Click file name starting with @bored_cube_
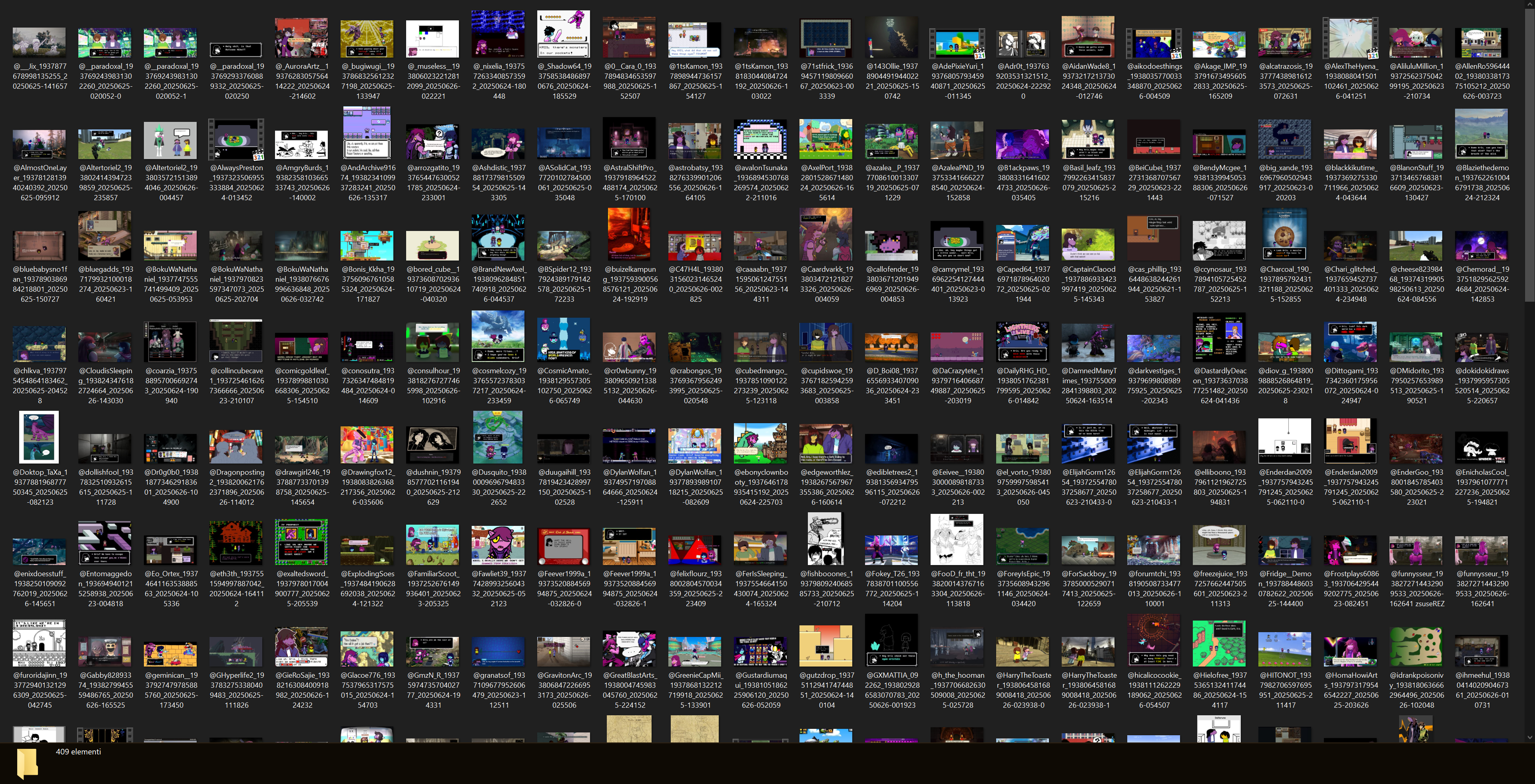1535x784 pixels. [x=433, y=284]
